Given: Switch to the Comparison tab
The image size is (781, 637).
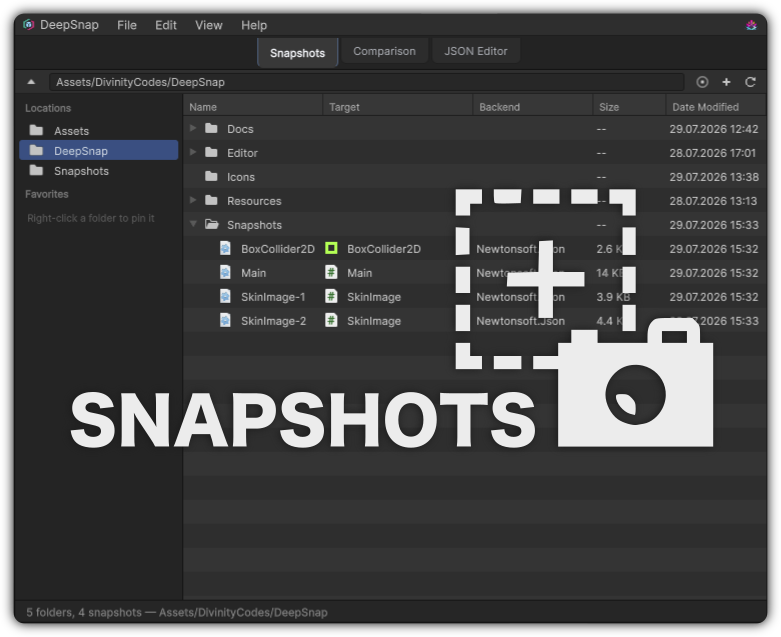Looking at the screenshot, I should pos(385,51).
